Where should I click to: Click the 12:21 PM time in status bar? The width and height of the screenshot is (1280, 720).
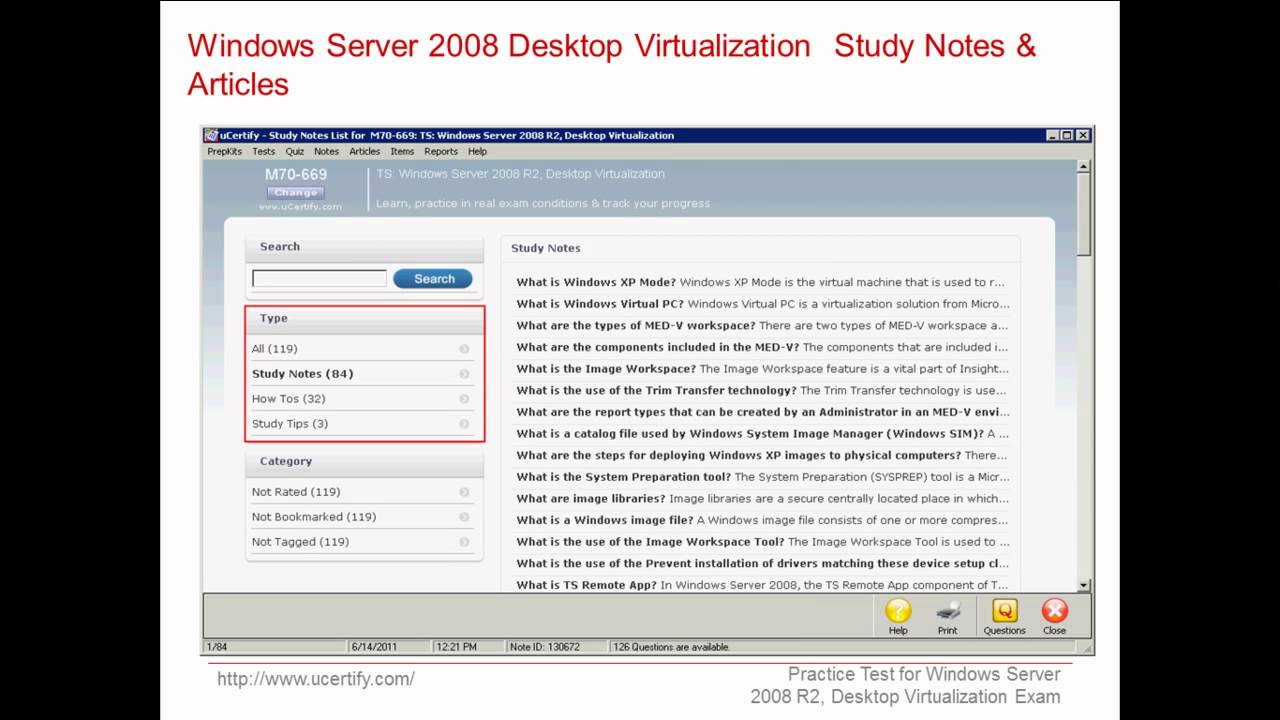456,647
